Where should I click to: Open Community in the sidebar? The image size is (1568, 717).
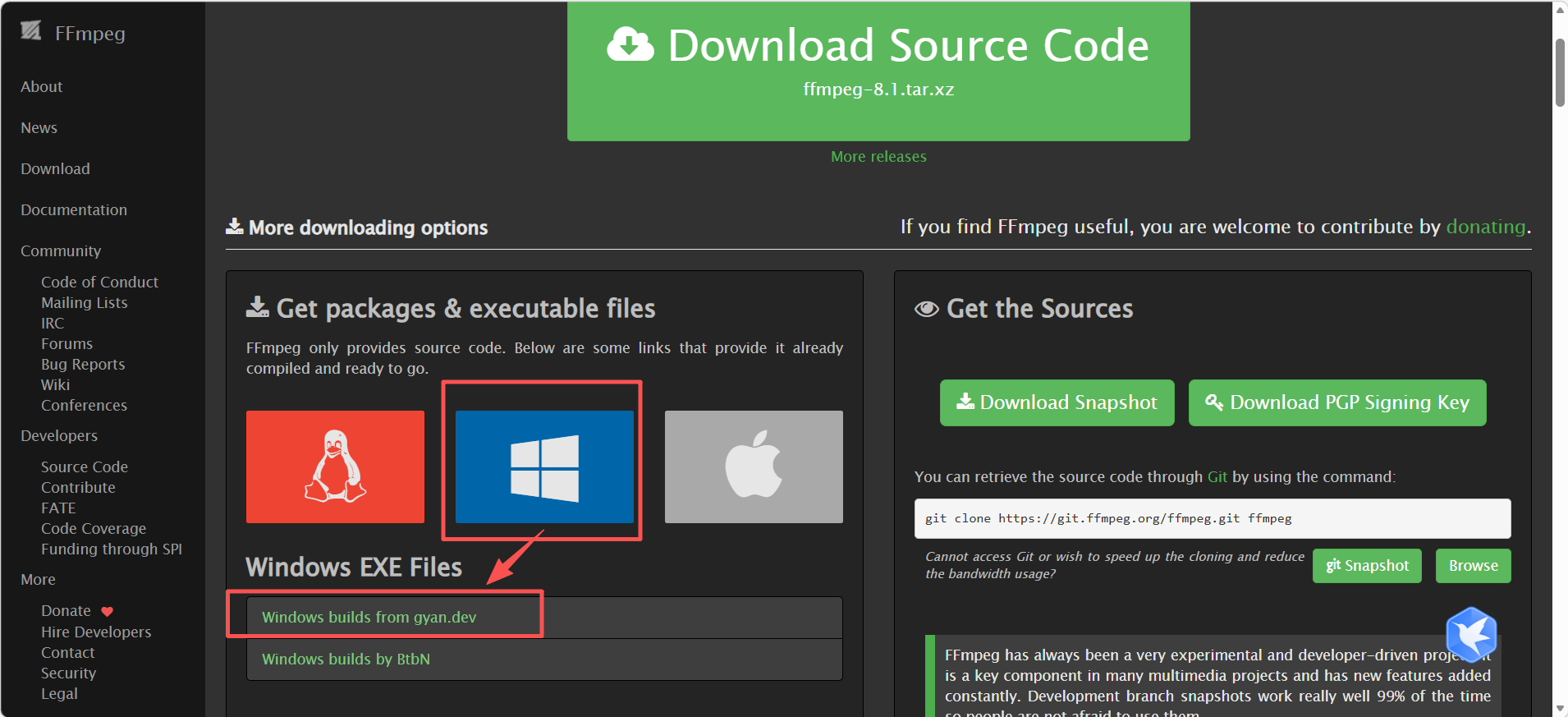click(x=61, y=251)
